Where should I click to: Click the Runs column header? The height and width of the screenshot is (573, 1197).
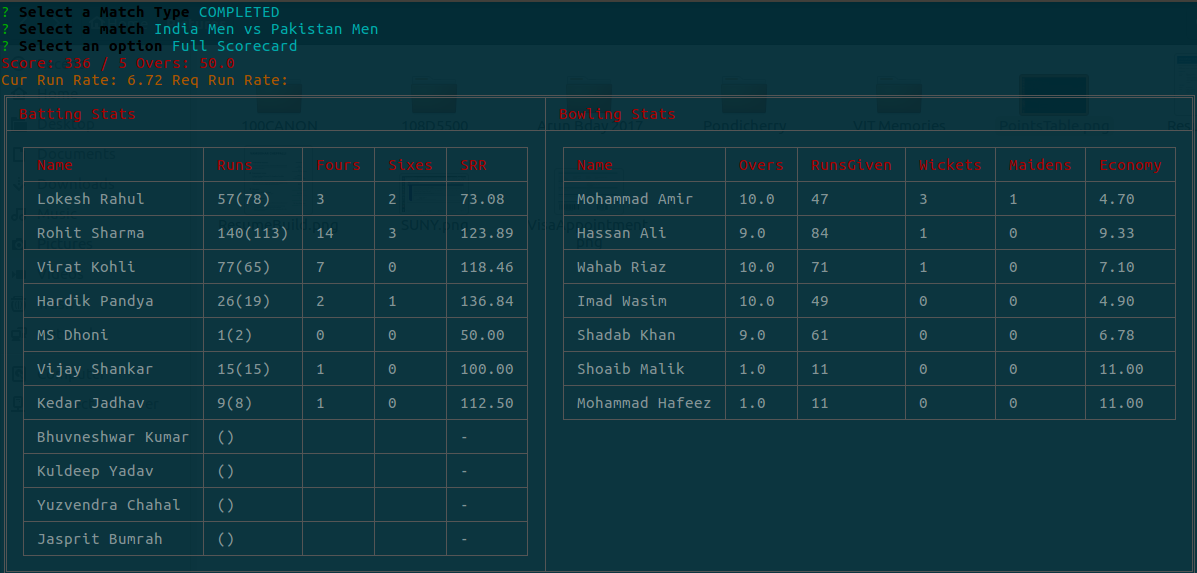coord(235,165)
